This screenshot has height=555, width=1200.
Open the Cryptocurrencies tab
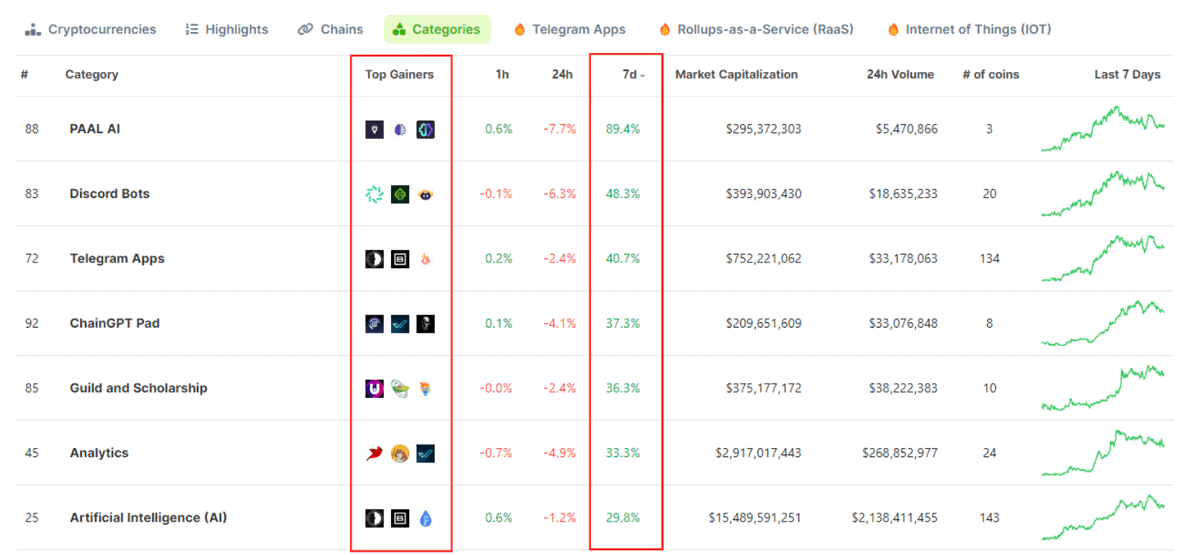coord(91,29)
